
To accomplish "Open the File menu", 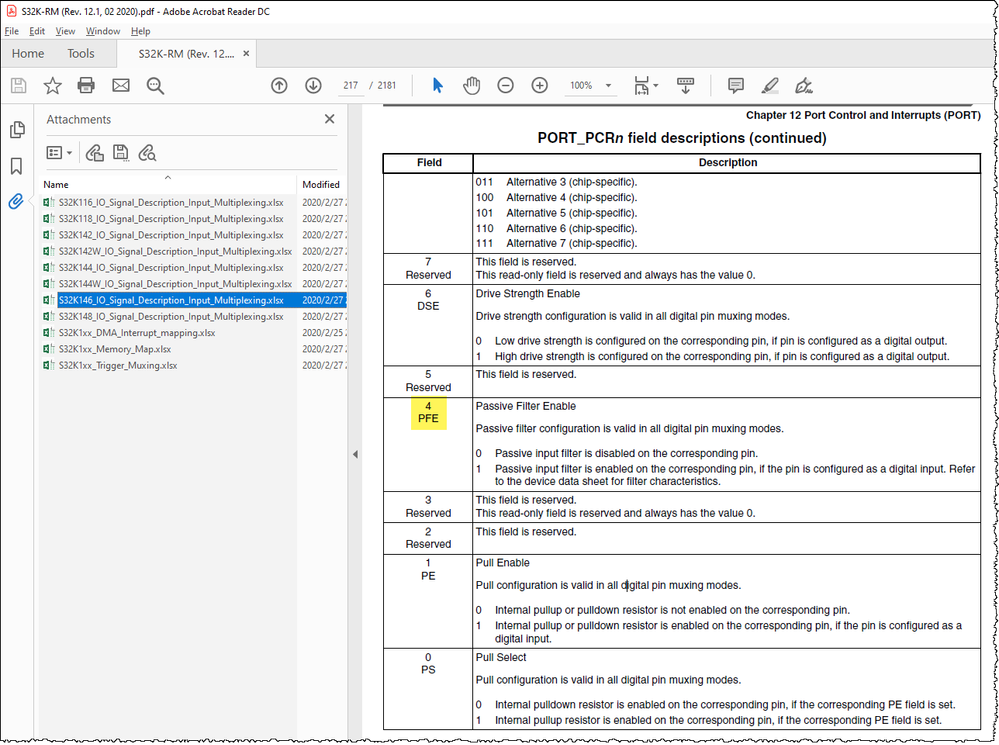I will [11, 31].
